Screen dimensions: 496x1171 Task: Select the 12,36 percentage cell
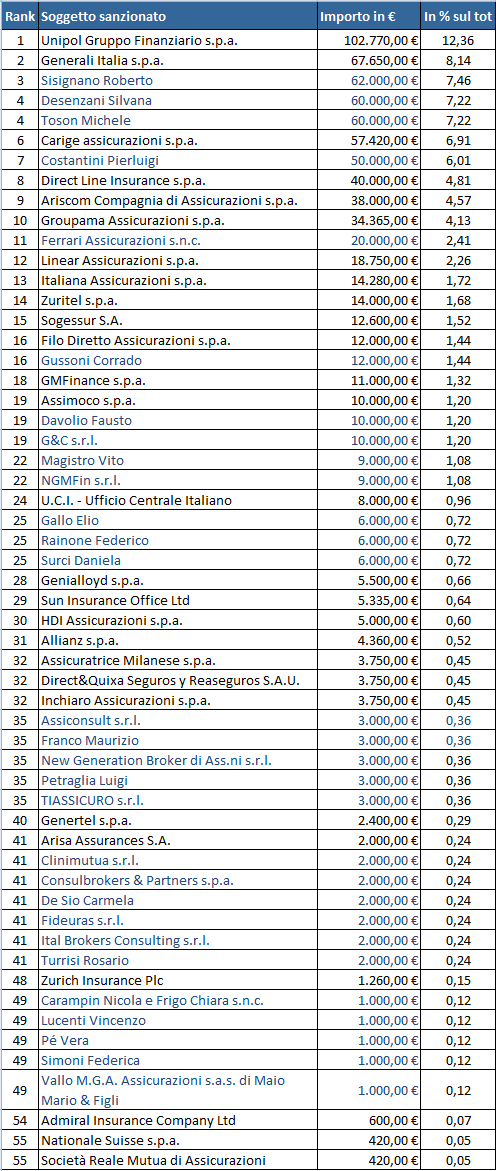tap(457, 40)
